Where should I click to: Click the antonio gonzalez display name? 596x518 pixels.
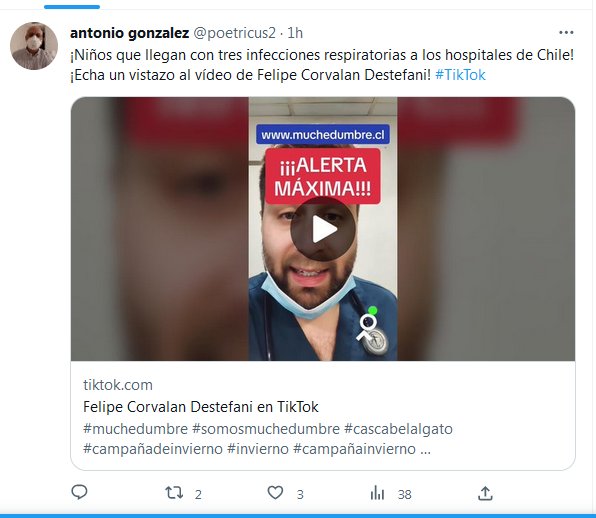click(130, 33)
